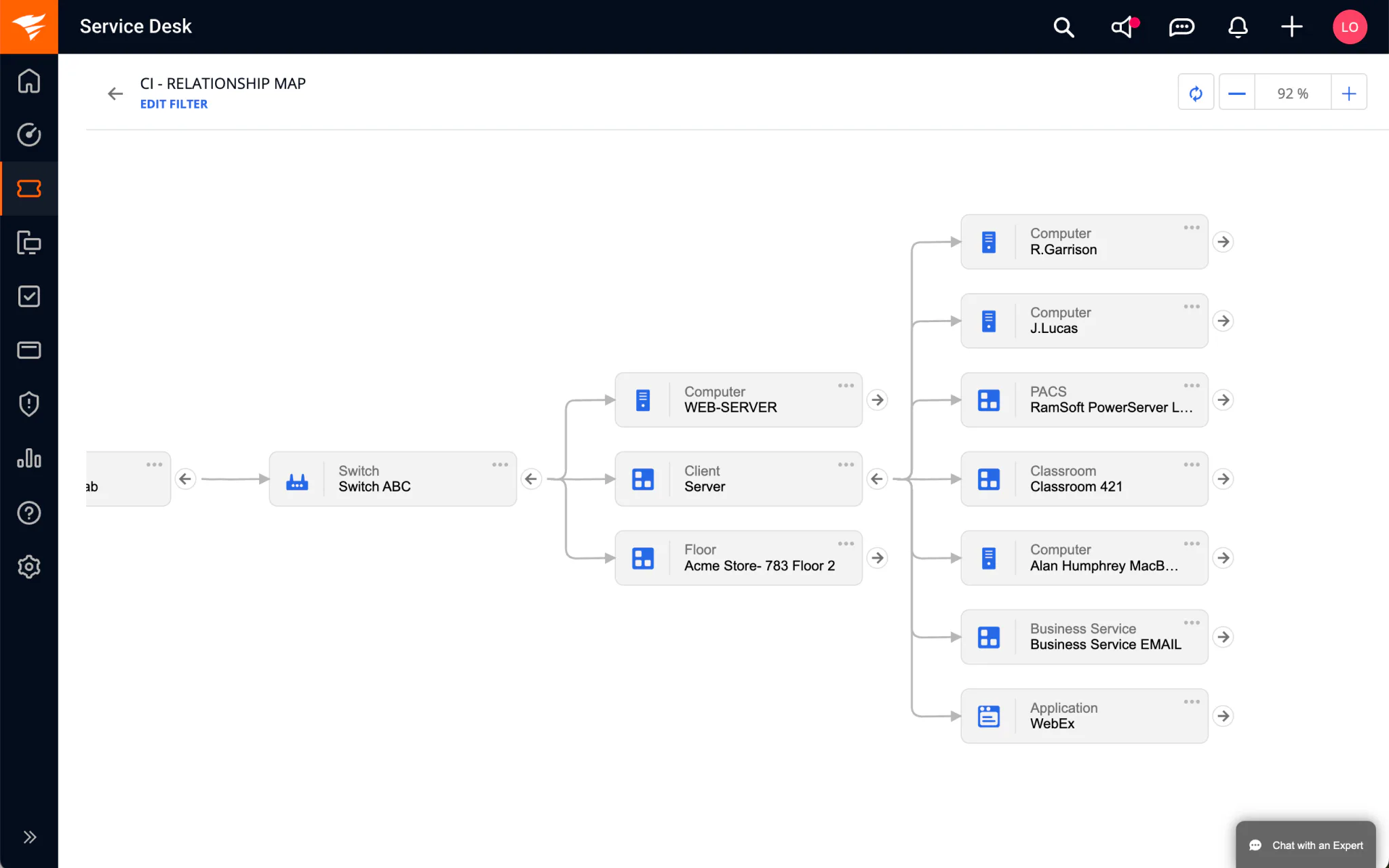Collapse sidebar with the double-chevron
1389x868 pixels.
tap(29, 837)
